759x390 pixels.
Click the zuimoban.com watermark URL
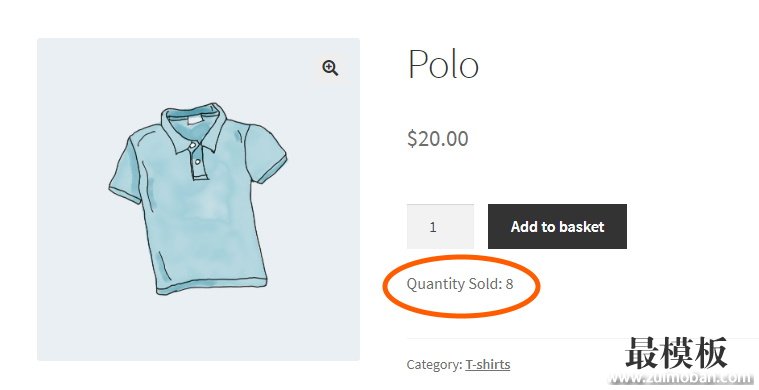pyautogui.click(x=683, y=378)
